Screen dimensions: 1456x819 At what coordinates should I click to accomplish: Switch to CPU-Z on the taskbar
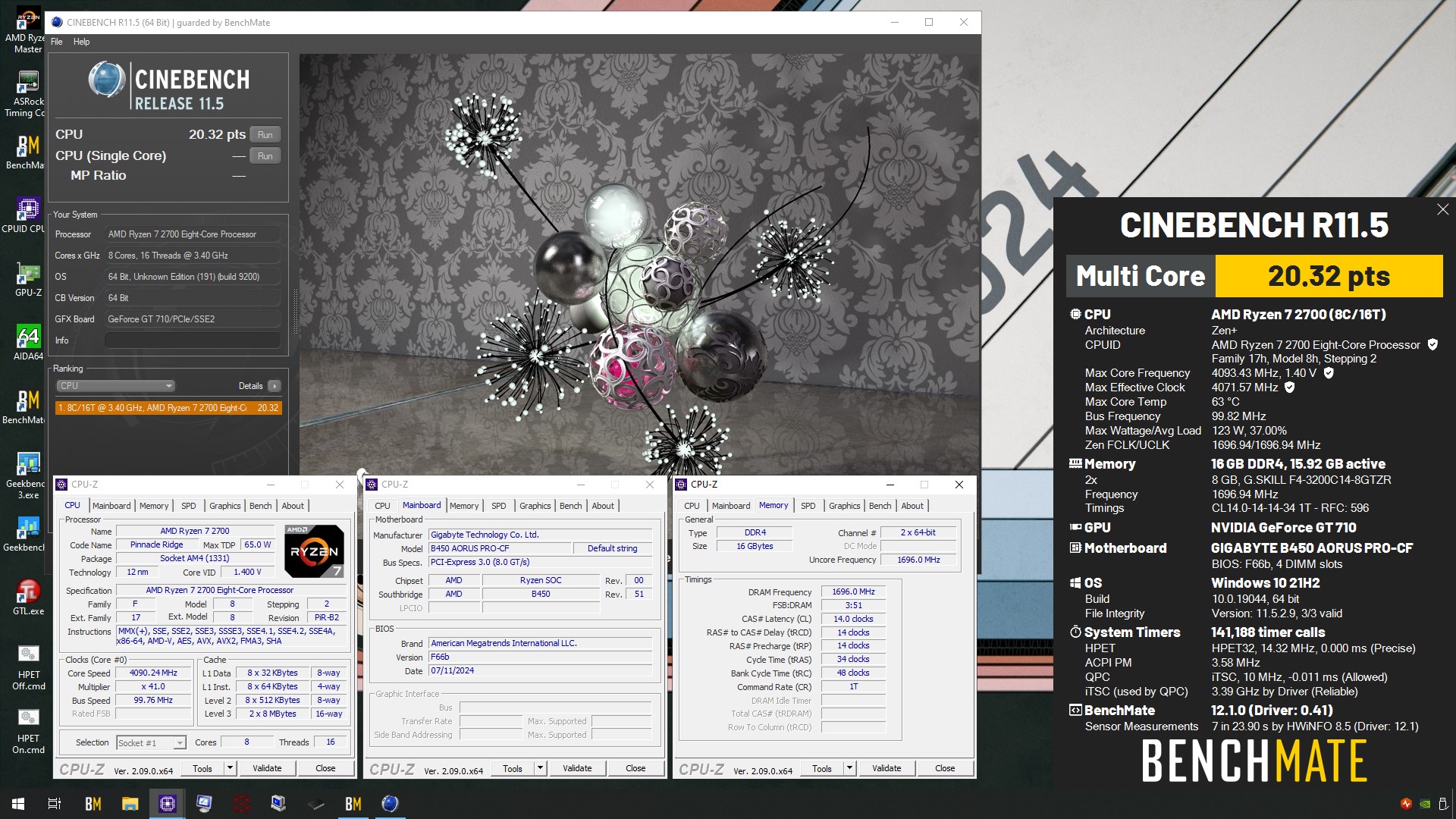(167, 804)
